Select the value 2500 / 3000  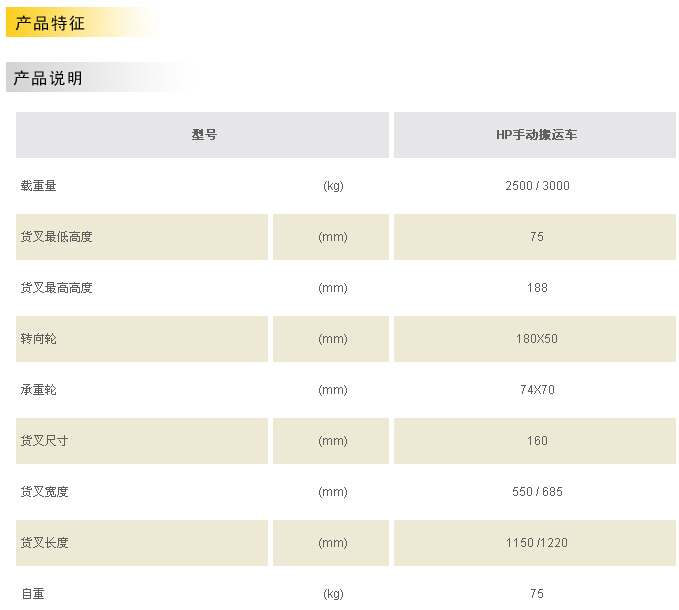[537, 186]
